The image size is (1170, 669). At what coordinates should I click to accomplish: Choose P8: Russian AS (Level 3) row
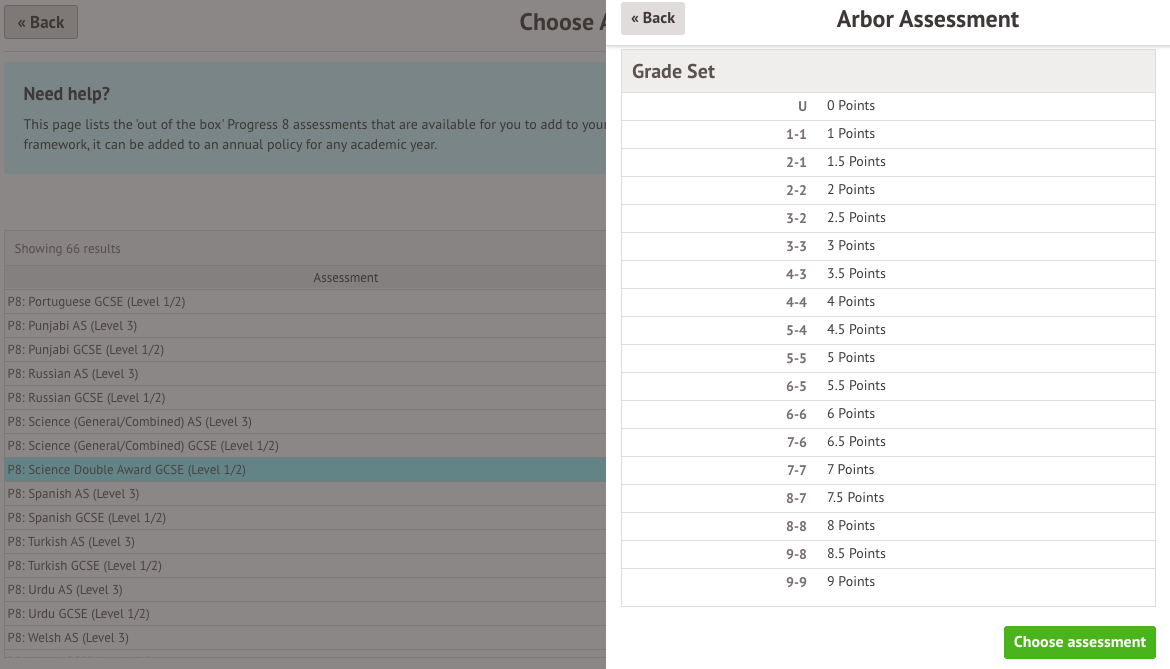72,374
